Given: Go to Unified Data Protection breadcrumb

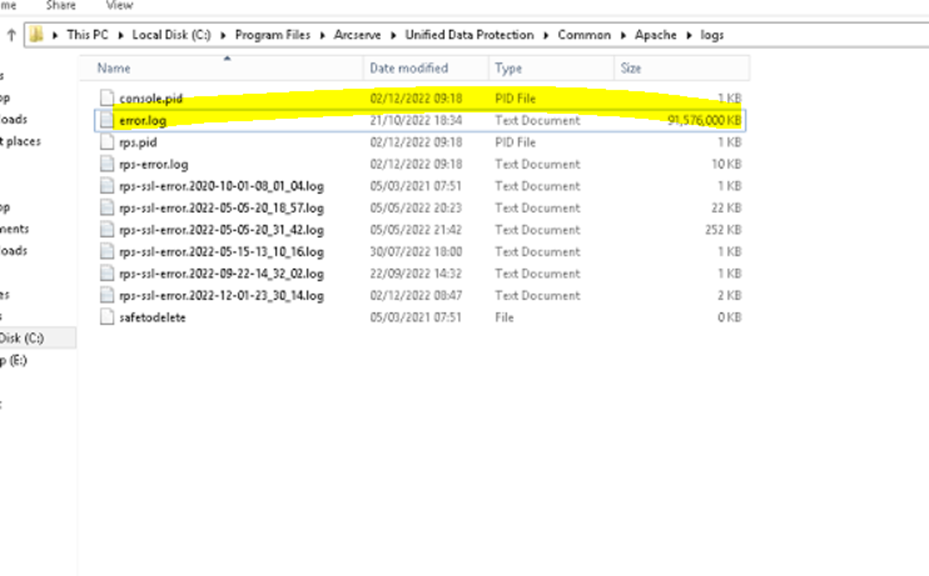Looking at the screenshot, I should point(469,35).
